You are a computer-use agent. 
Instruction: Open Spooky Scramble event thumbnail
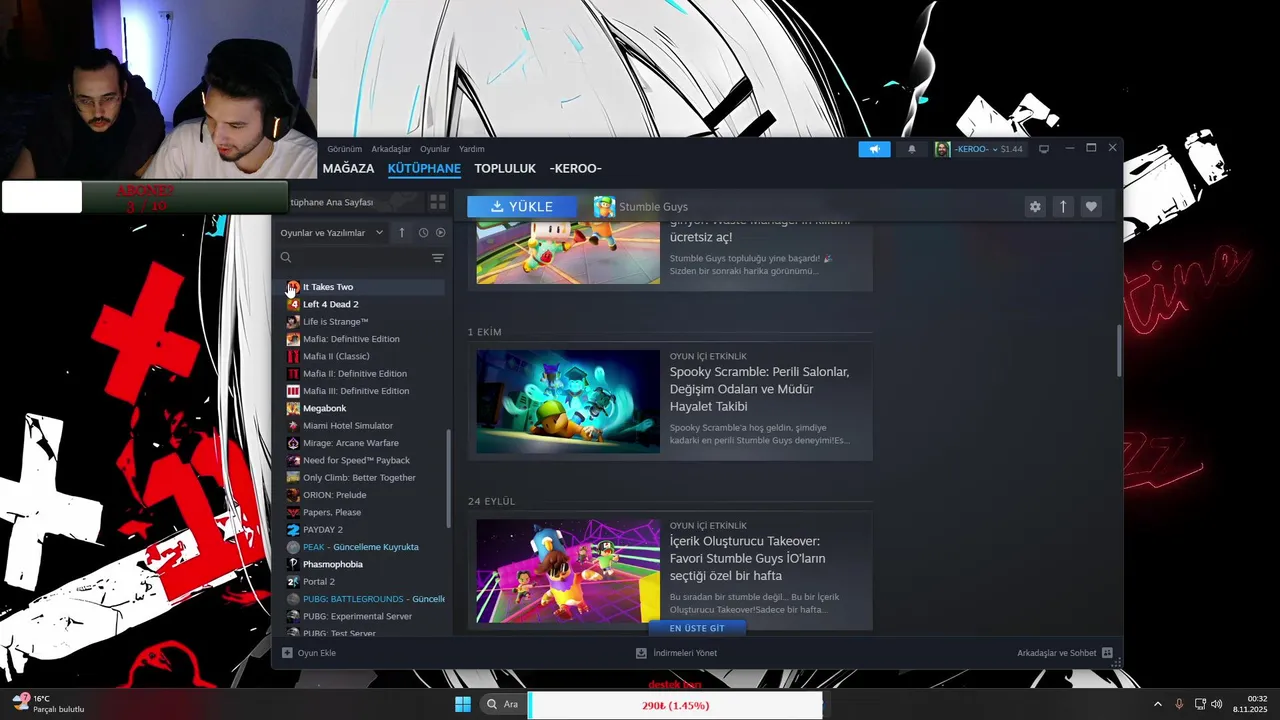click(x=568, y=401)
